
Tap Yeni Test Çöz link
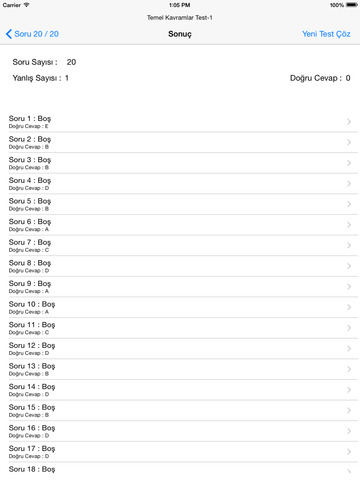(x=326, y=34)
